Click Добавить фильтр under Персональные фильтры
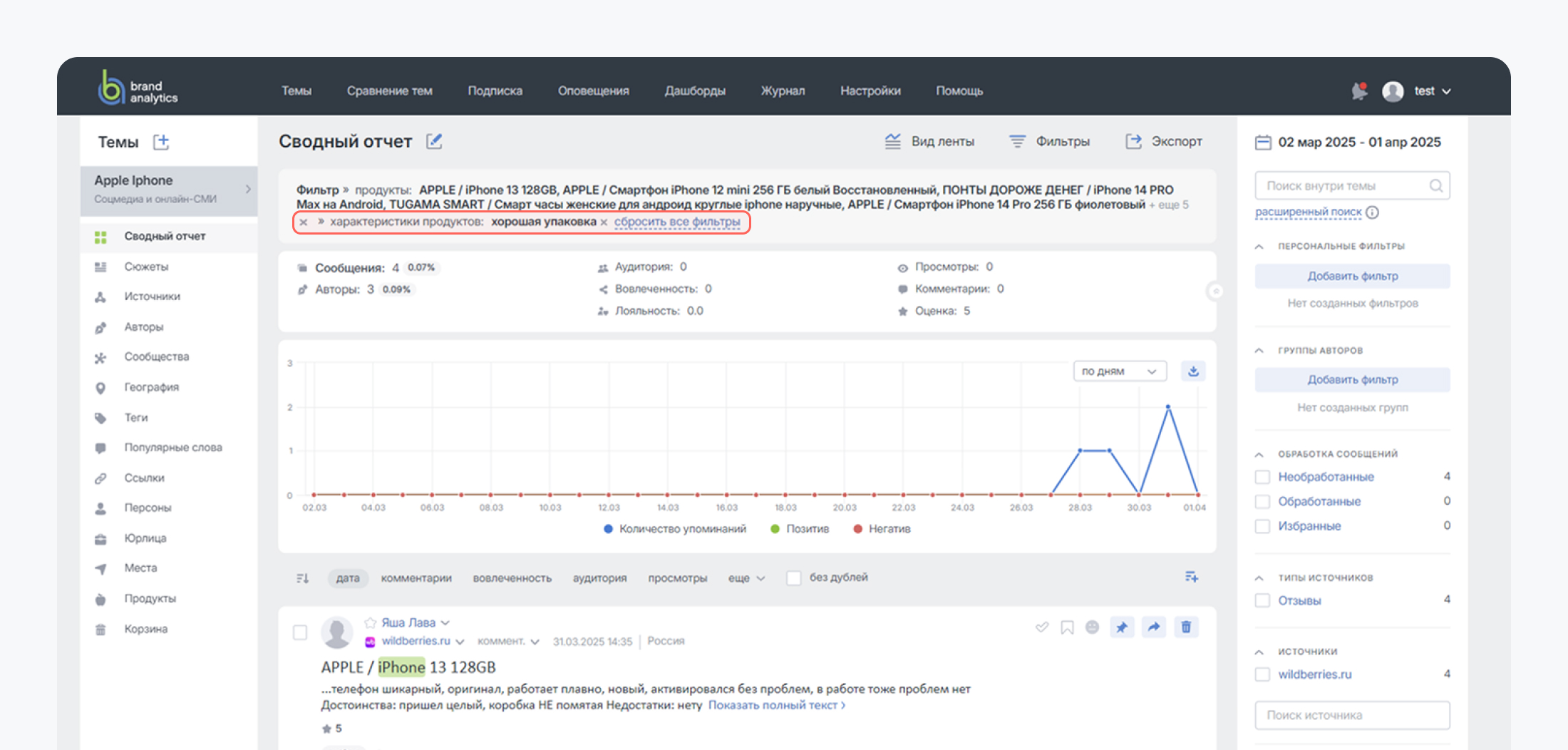 tap(1352, 276)
